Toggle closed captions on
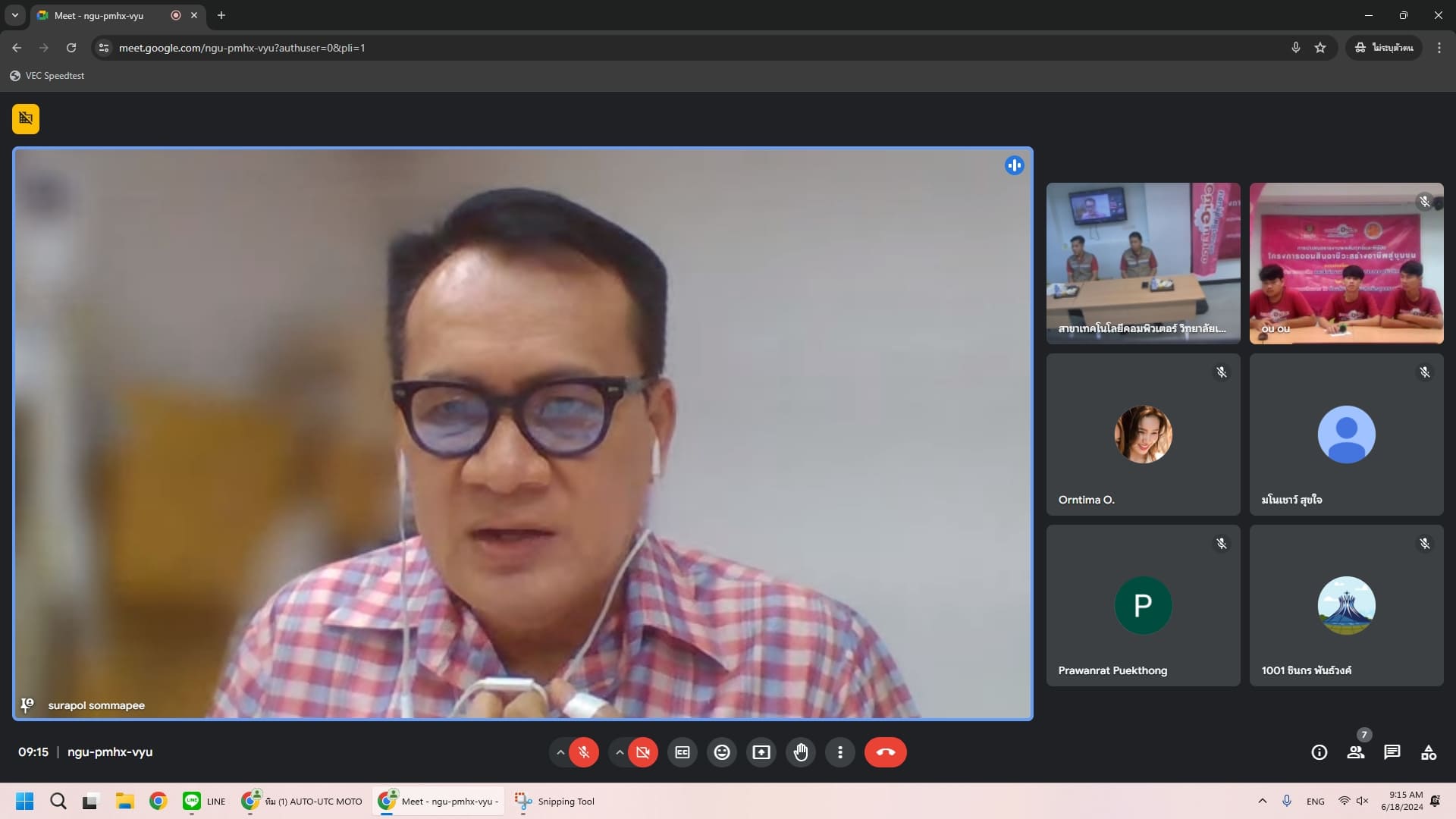The width and height of the screenshot is (1456, 819). click(682, 752)
